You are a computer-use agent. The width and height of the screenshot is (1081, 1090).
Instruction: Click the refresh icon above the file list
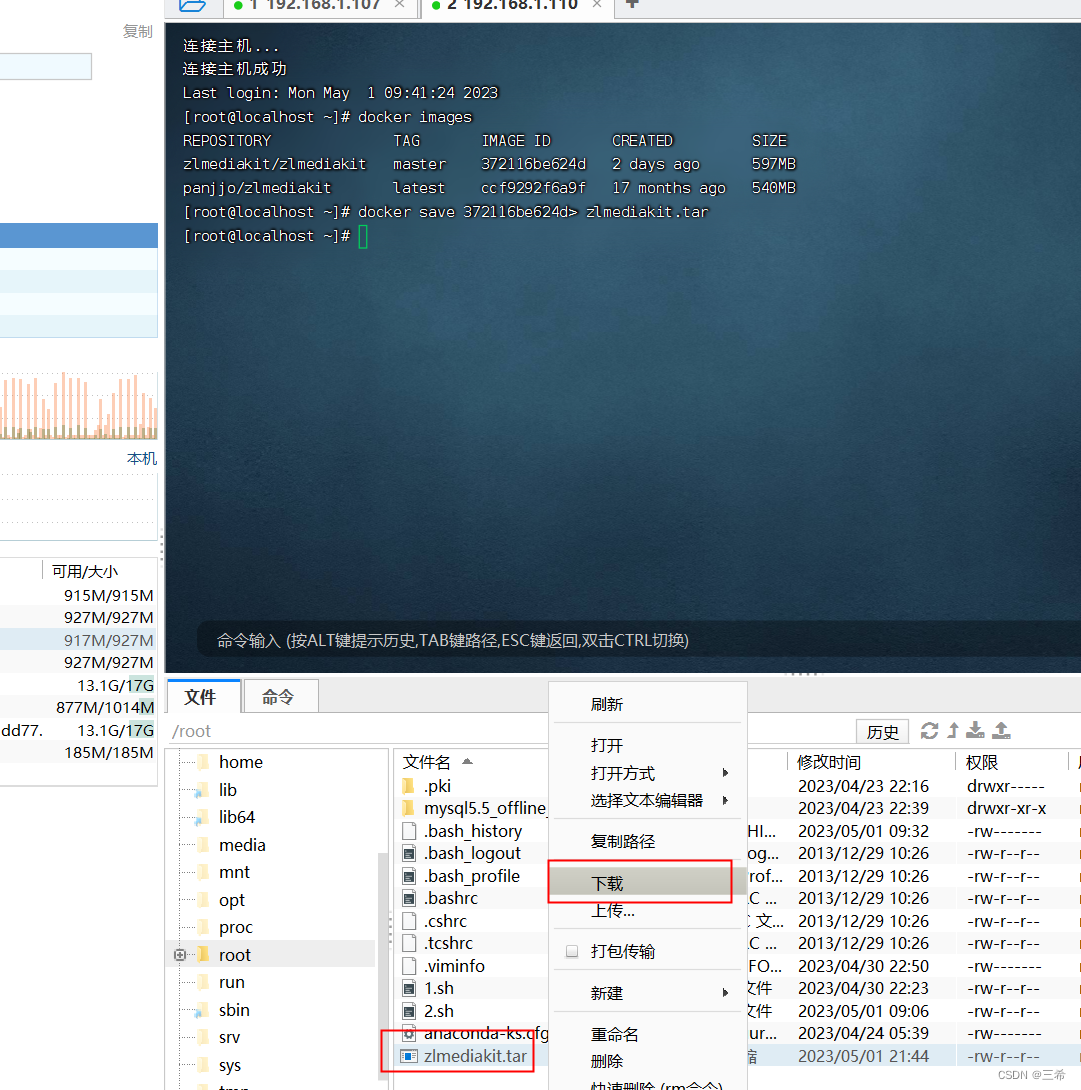pyautogui.click(x=930, y=730)
